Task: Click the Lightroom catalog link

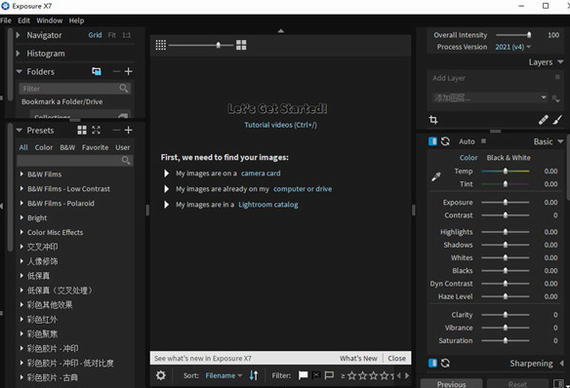Action: (x=268, y=204)
